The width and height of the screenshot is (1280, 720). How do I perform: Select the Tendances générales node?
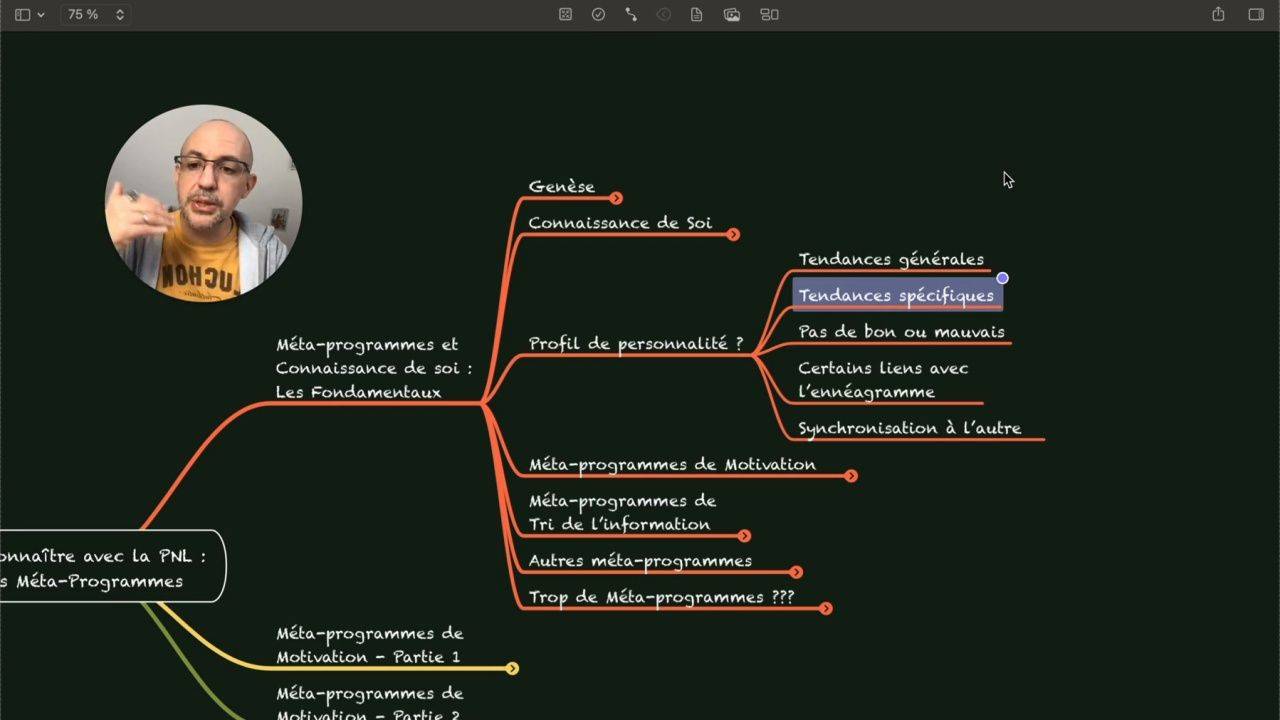(891, 259)
